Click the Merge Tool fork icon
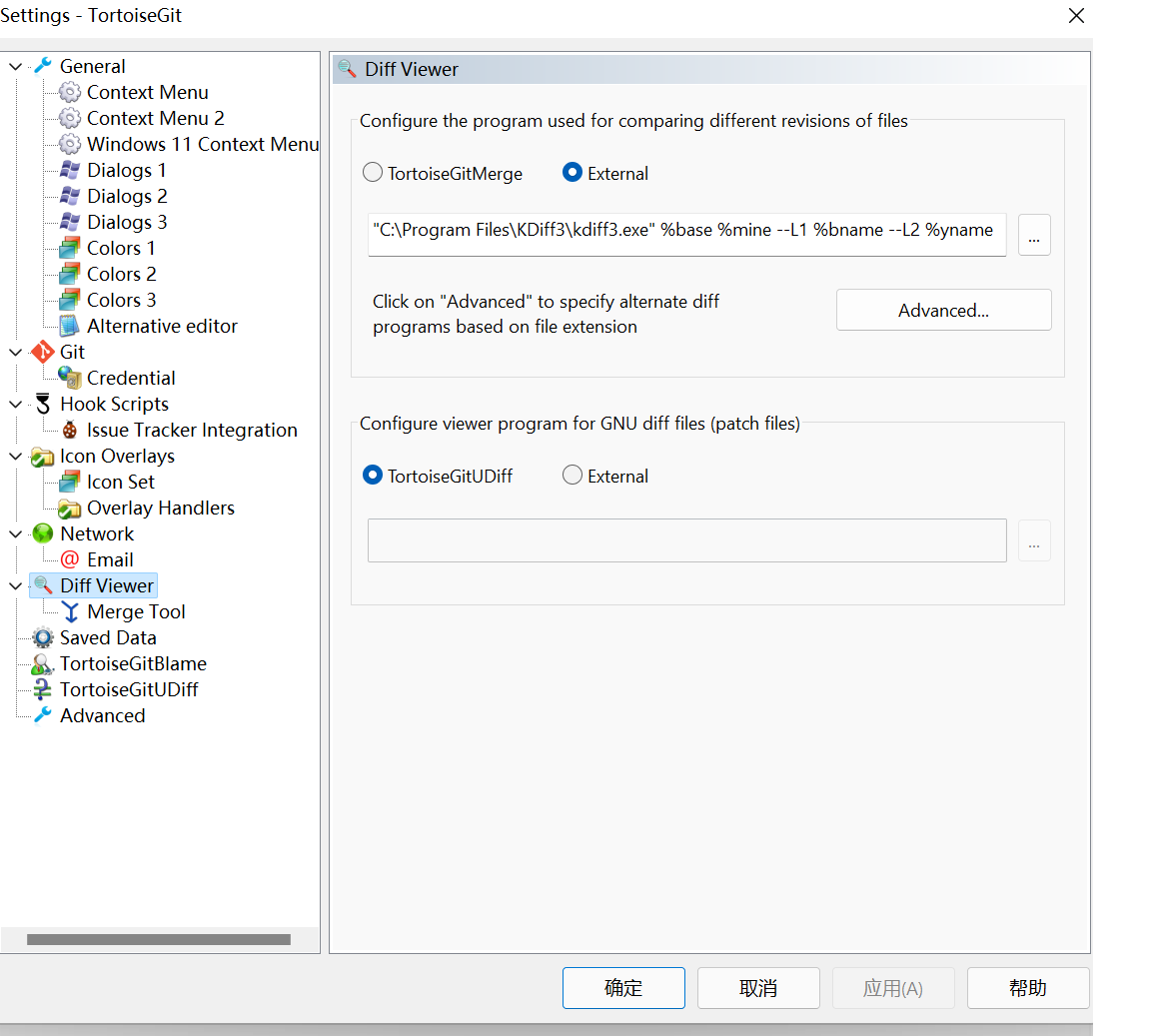The image size is (1151, 1036). point(71,611)
